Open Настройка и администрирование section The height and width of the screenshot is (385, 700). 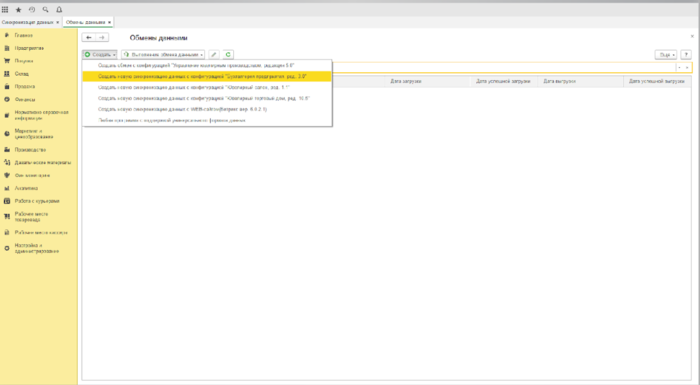[38, 248]
